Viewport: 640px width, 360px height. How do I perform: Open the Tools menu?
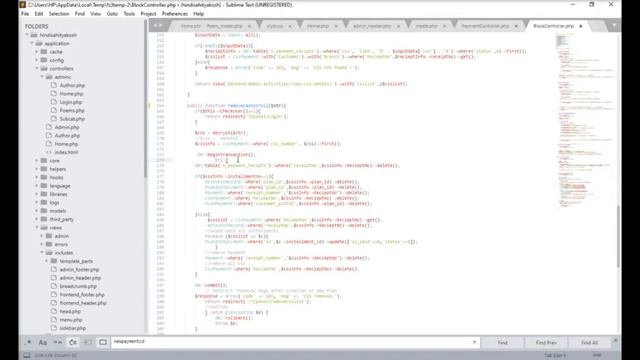tap(129, 14)
